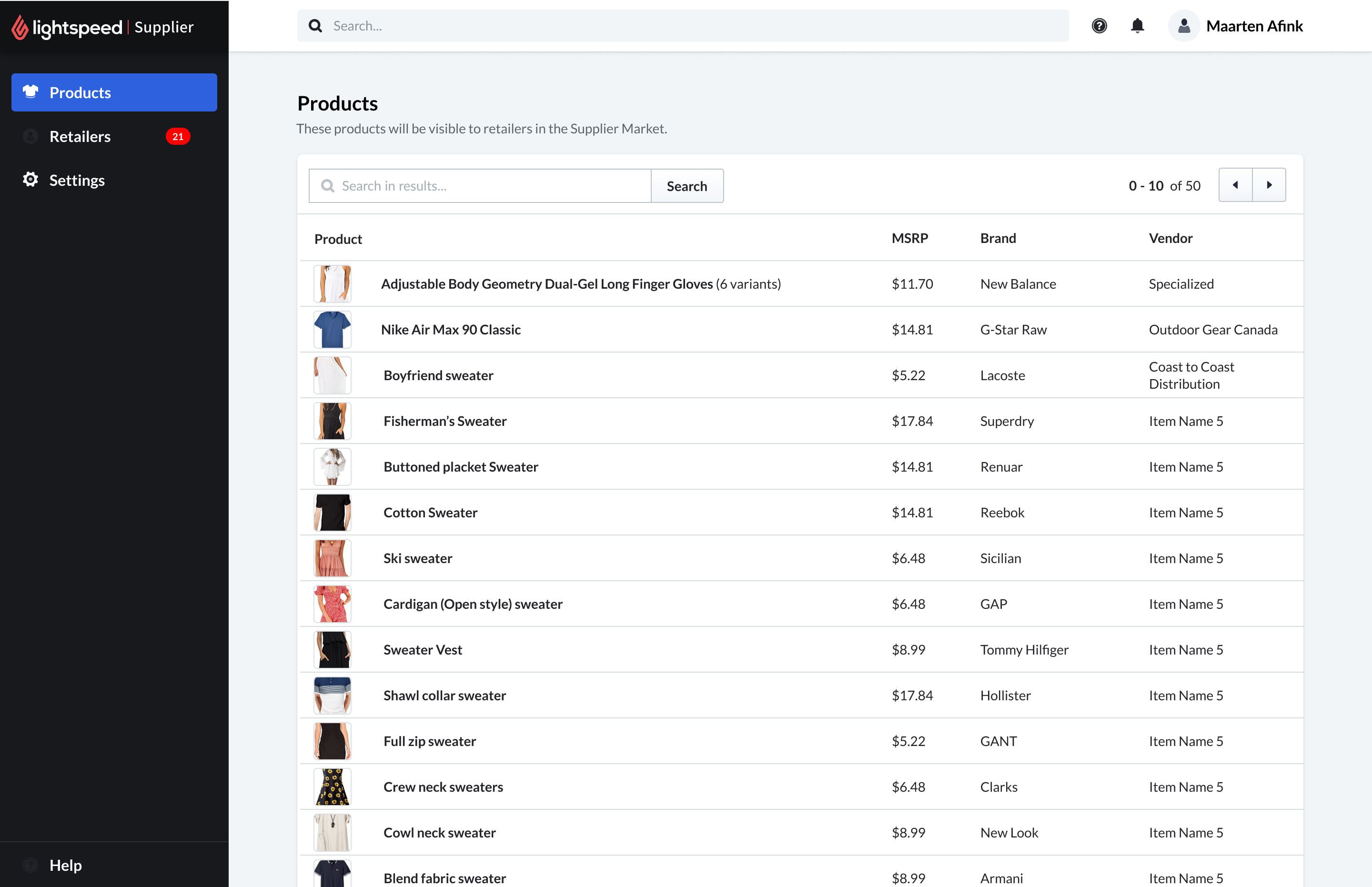Click the $11.70 MSRP value

click(x=912, y=284)
